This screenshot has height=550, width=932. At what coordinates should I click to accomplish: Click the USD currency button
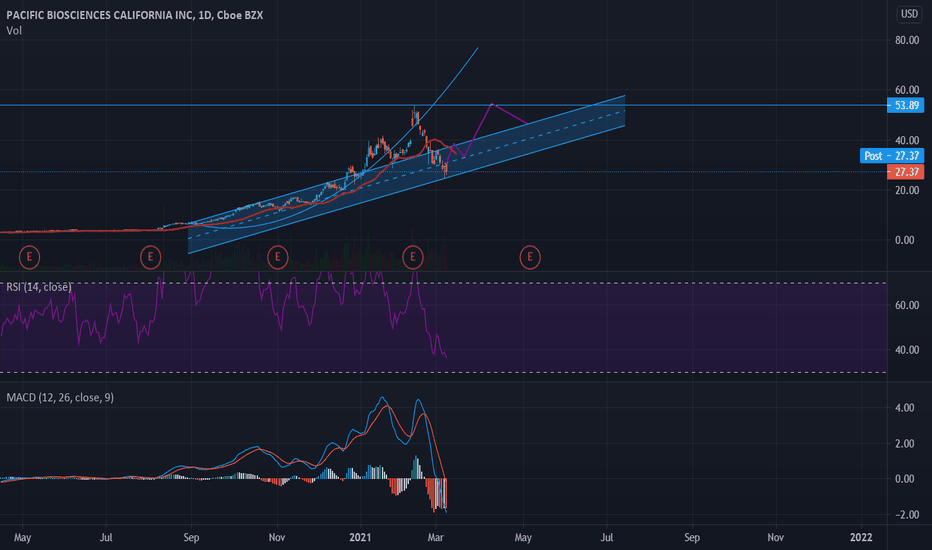[909, 14]
